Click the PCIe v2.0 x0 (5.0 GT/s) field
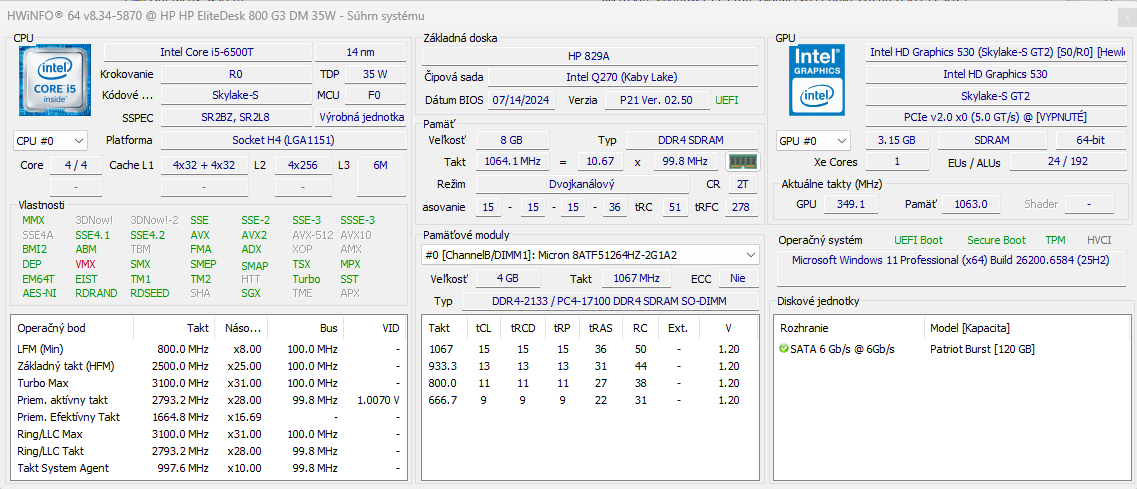 point(995,117)
